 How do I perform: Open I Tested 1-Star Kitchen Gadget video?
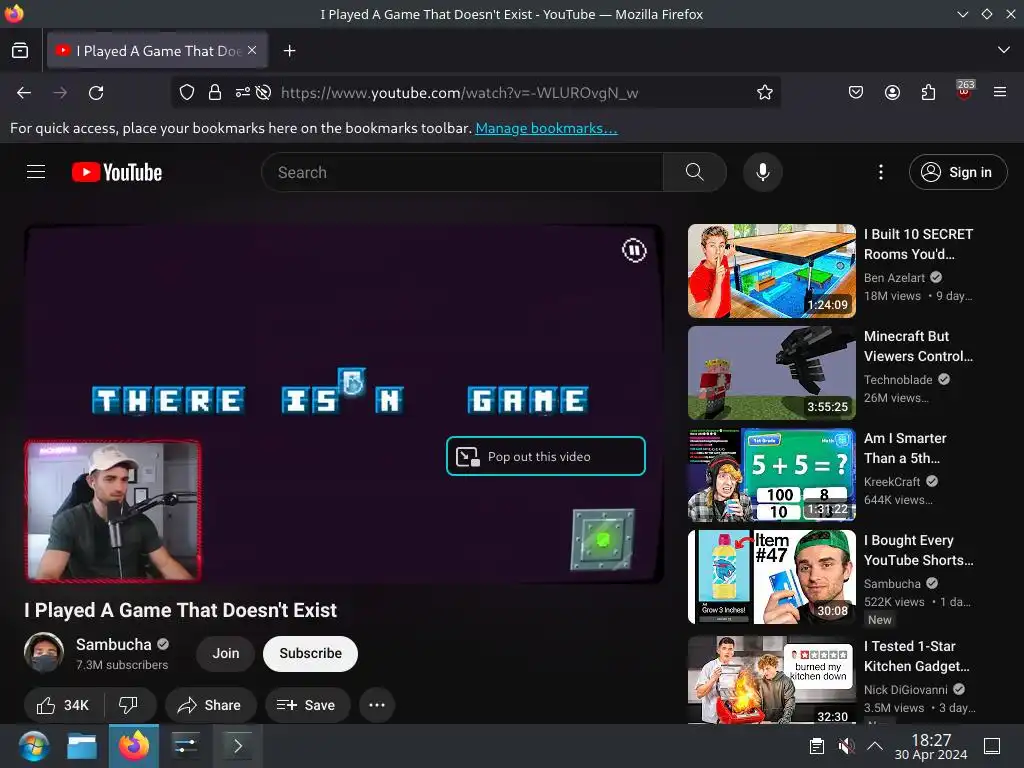coord(771,680)
